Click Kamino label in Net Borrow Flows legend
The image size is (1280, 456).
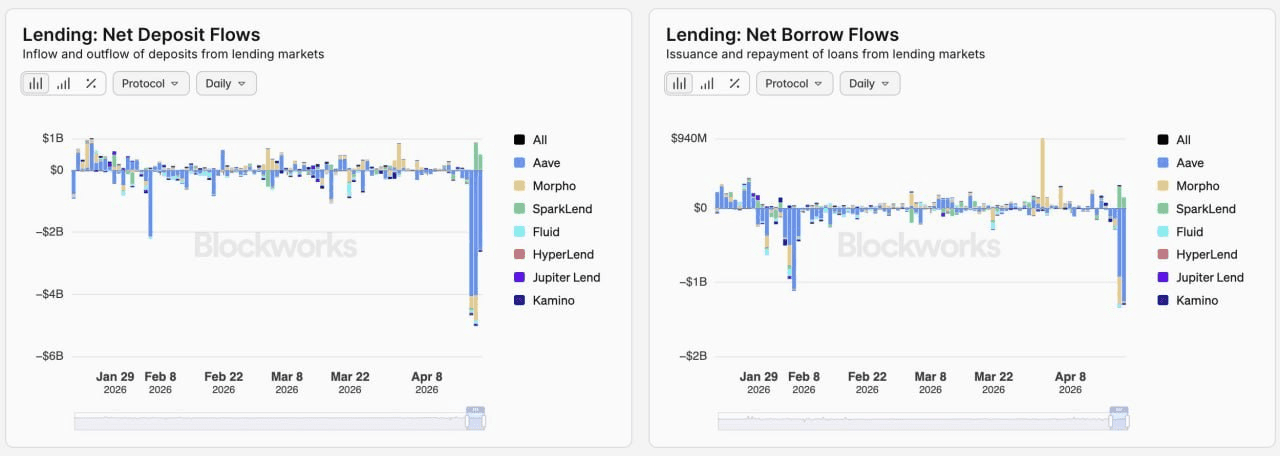[1197, 300]
